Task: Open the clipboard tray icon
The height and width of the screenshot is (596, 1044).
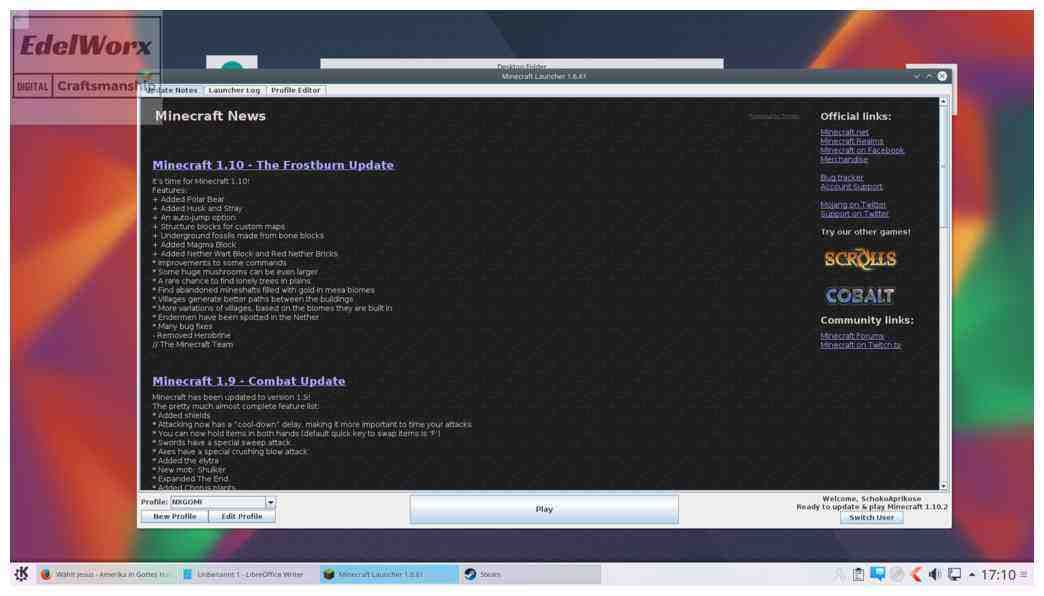Action: coord(858,574)
